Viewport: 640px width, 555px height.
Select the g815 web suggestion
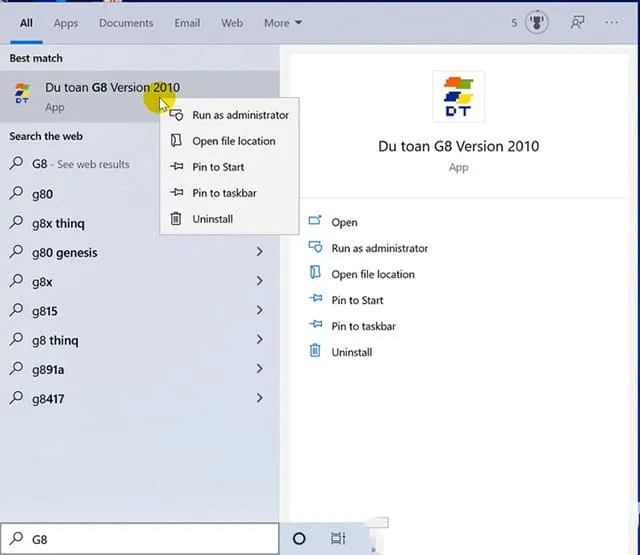pyautogui.click(x=140, y=311)
